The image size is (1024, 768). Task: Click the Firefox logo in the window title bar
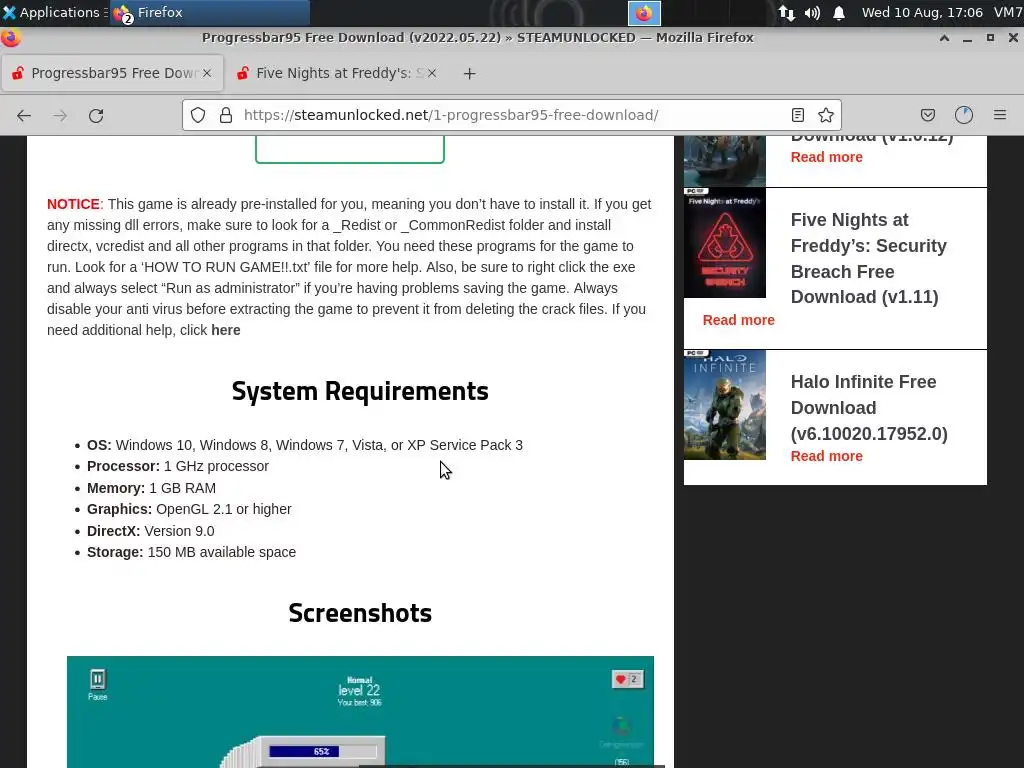click(x=10, y=38)
